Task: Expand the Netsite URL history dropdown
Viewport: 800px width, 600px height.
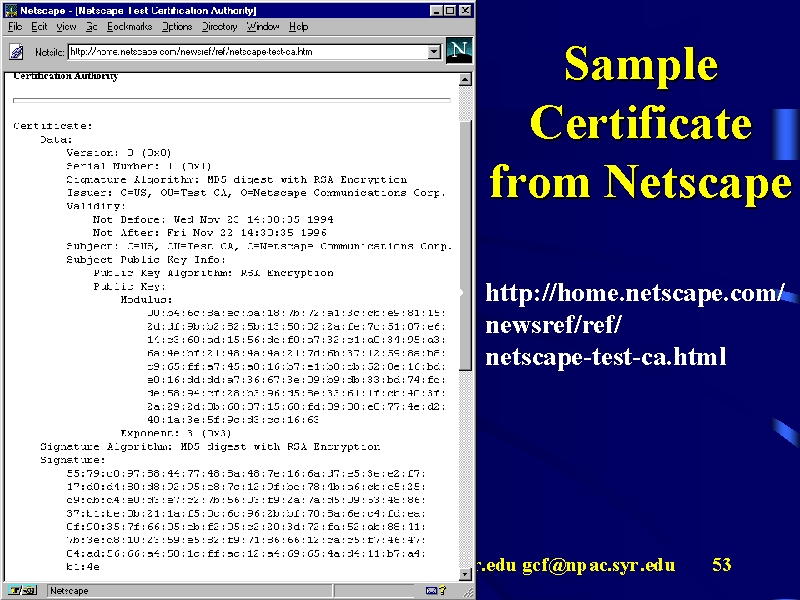Action: click(x=434, y=52)
